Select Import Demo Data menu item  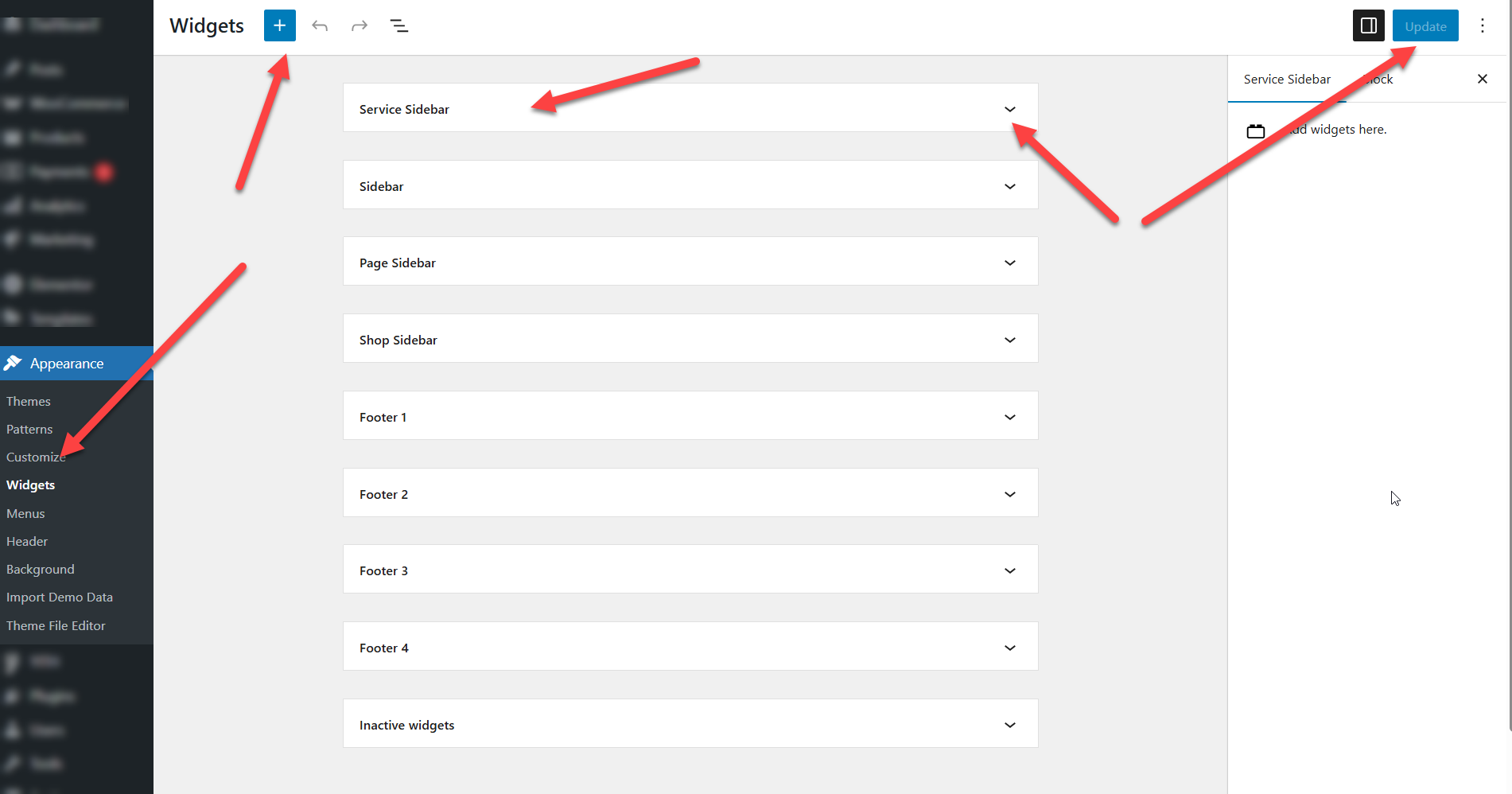[60, 597]
